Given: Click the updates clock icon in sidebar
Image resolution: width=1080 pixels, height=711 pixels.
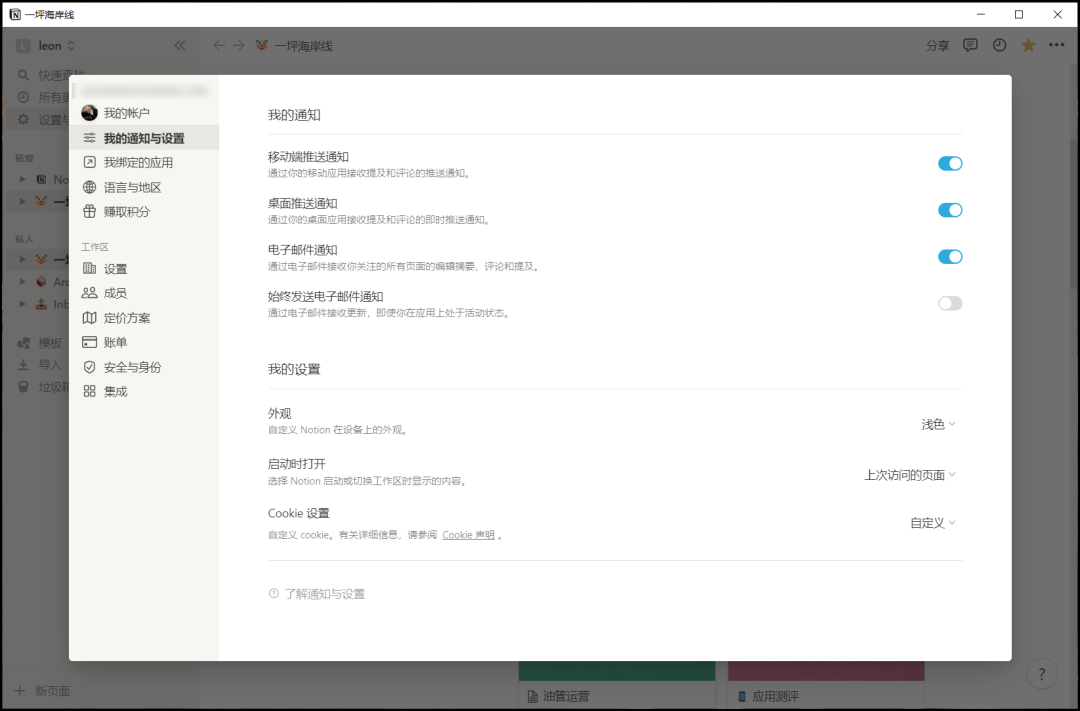Looking at the screenshot, I should tap(23, 97).
